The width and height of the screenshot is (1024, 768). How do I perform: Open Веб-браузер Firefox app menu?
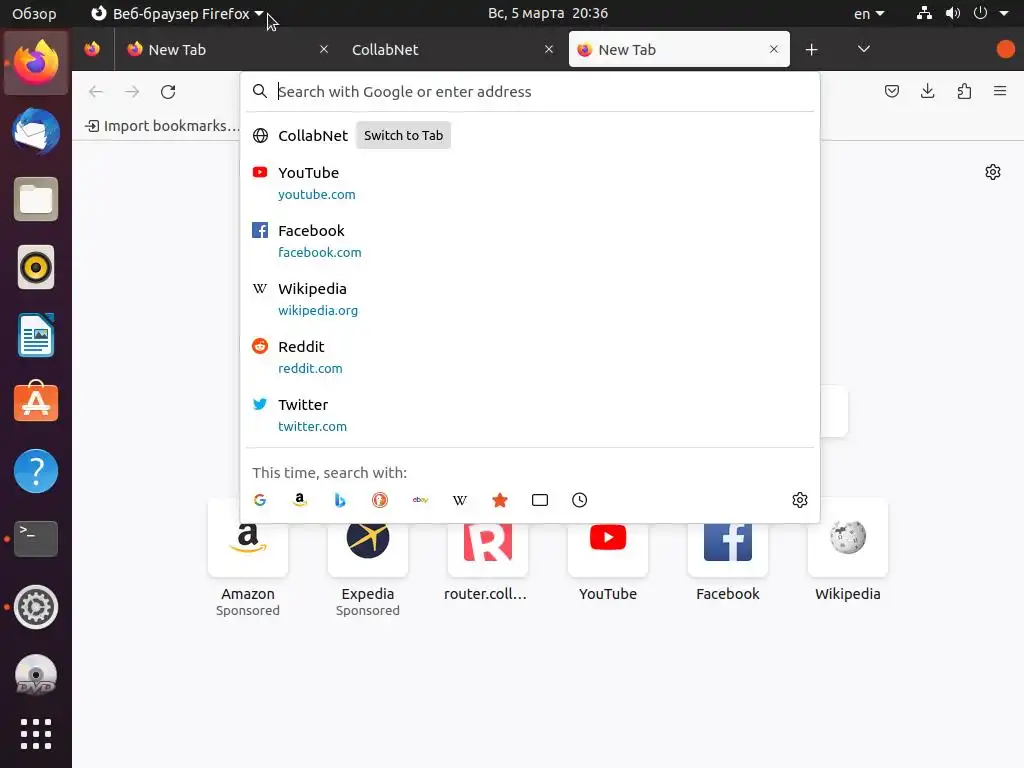tap(177, 13)
